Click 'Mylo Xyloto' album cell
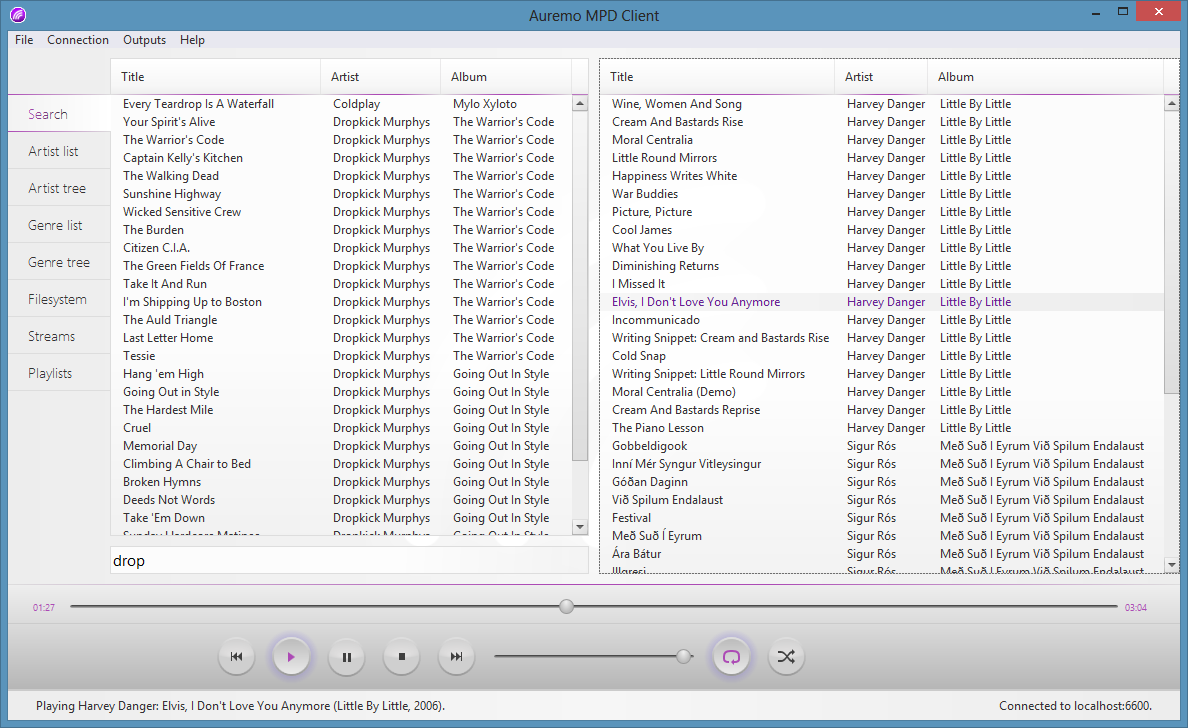 coord(485,104)
